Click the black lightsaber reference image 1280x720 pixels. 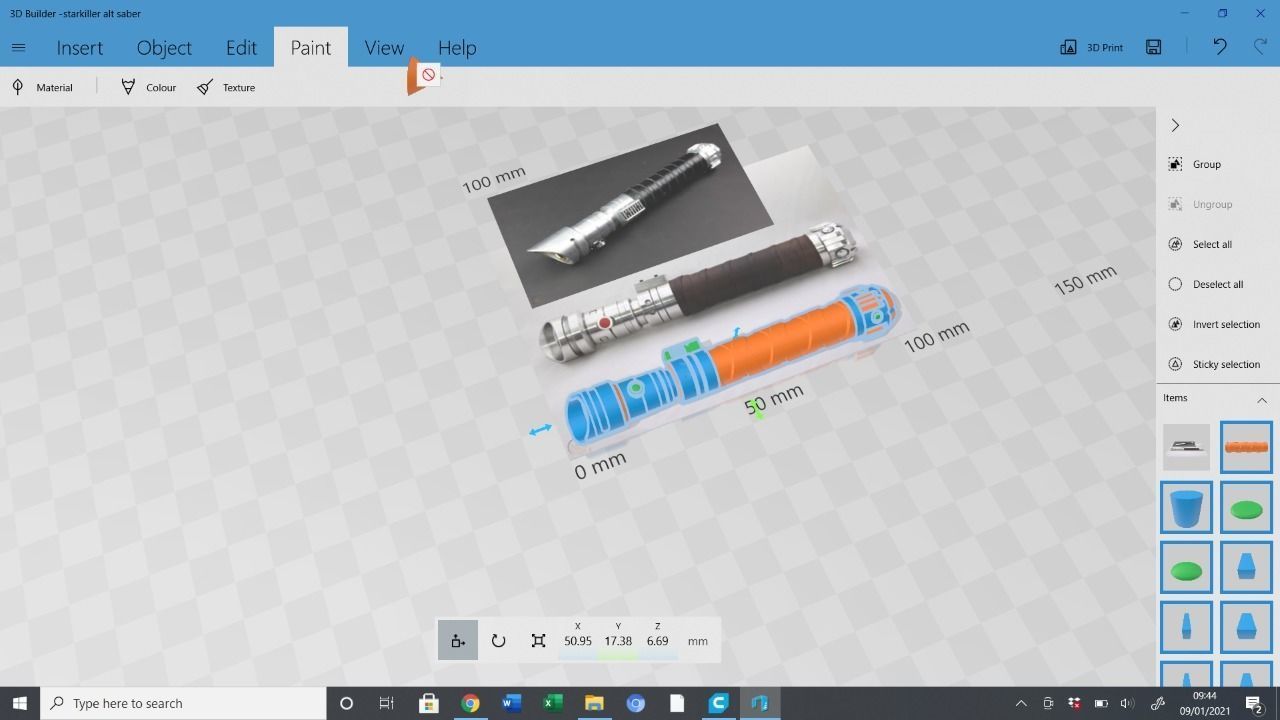[x=630, y=213]
